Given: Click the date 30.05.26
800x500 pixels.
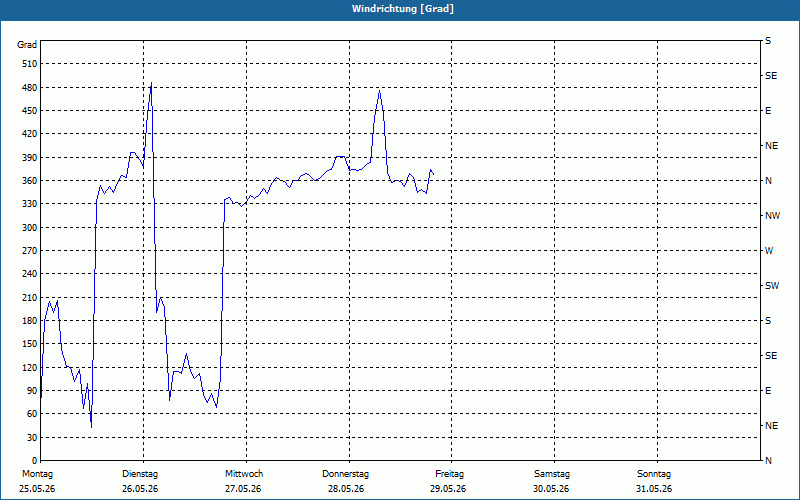Looking at the screenshot, I should coord(551,489).
